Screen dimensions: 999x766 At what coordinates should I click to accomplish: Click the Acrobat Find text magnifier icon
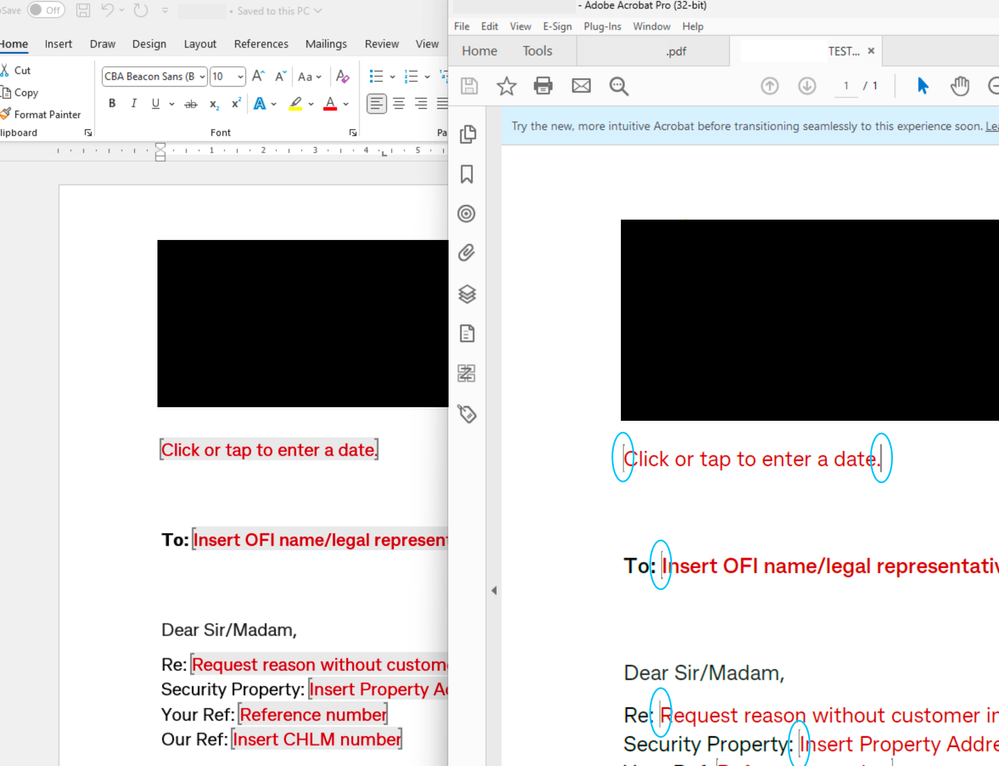(619, 86)
